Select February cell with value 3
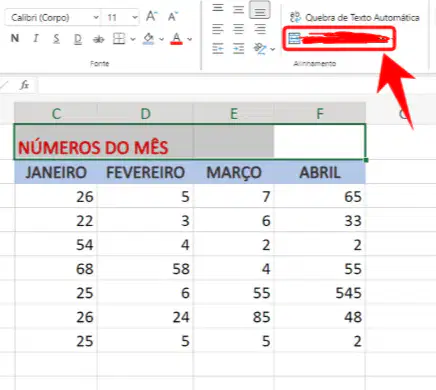The image size is (436, 390). [x=145, y=220]
